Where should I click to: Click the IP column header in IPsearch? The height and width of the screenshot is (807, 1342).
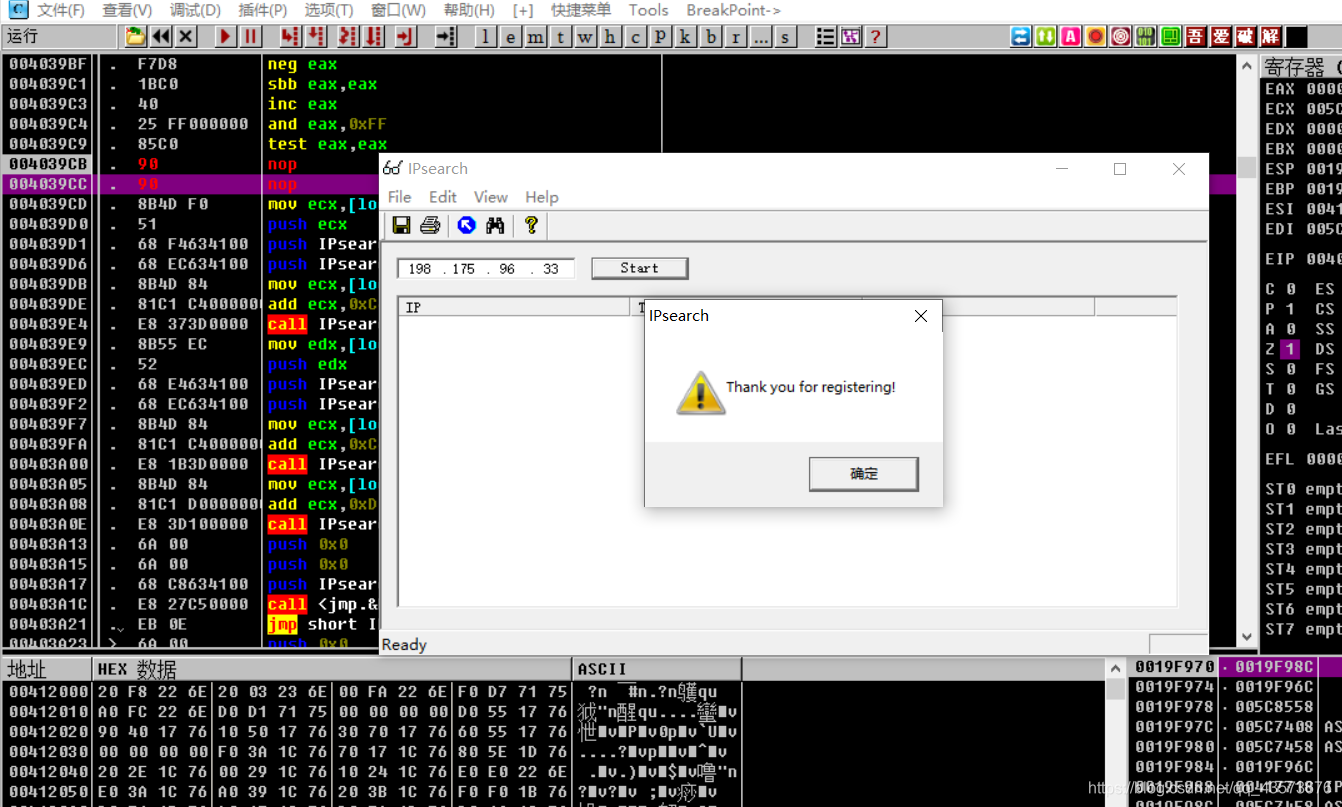pyautogui.click(x=515, y=307)
